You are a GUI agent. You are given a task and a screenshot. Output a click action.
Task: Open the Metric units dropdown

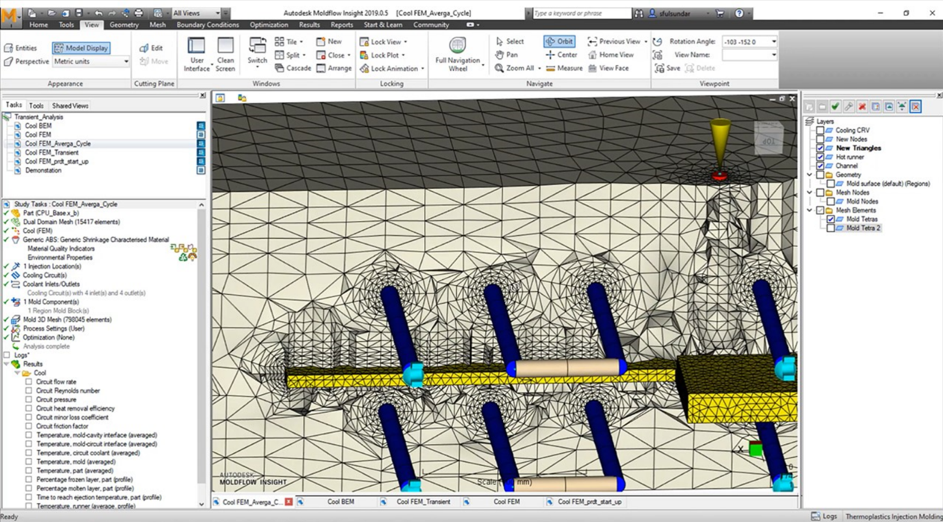pyautogui.click(x=91, y=61)
